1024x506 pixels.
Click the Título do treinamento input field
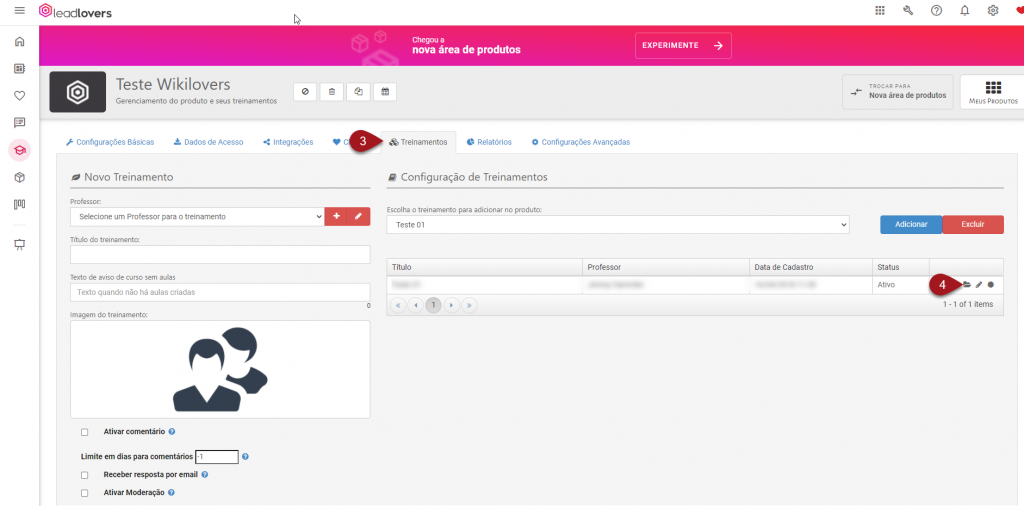pyautogui.click(x=220, y=254)
